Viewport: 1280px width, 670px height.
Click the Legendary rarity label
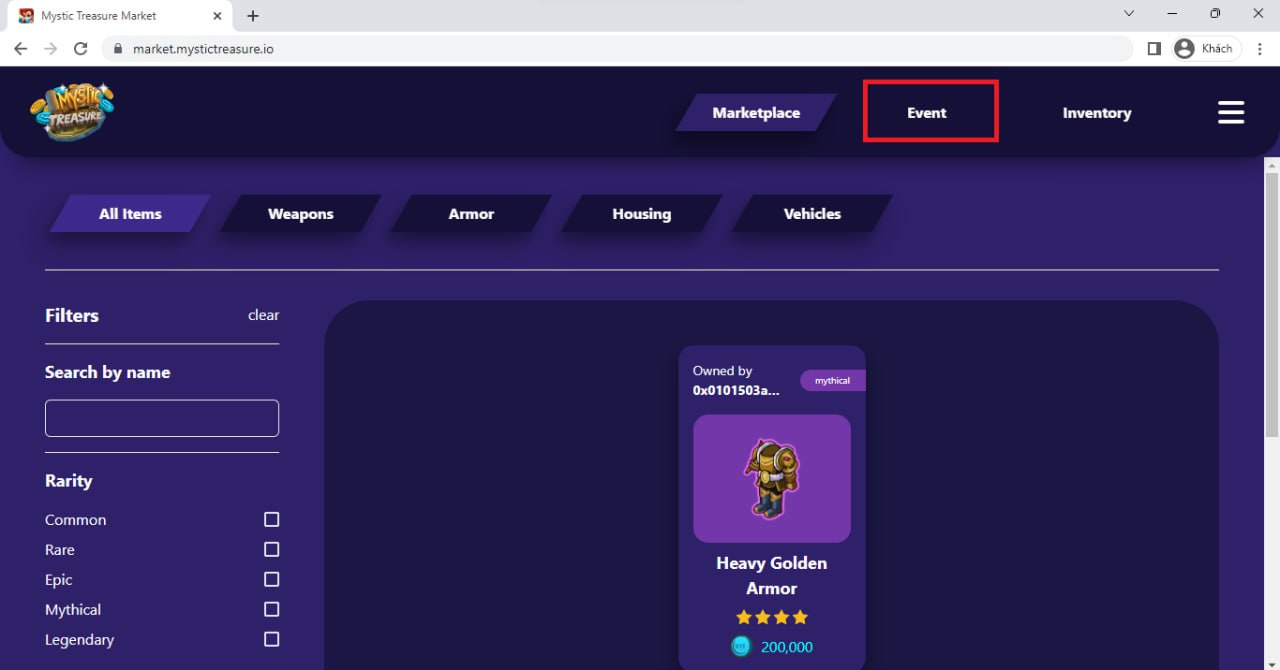click(79, 640)
